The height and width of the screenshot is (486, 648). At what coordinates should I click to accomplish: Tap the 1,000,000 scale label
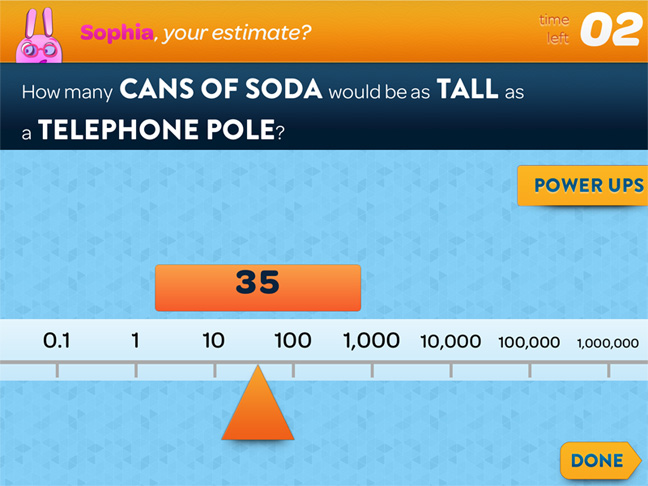click(x=608, y=343)
